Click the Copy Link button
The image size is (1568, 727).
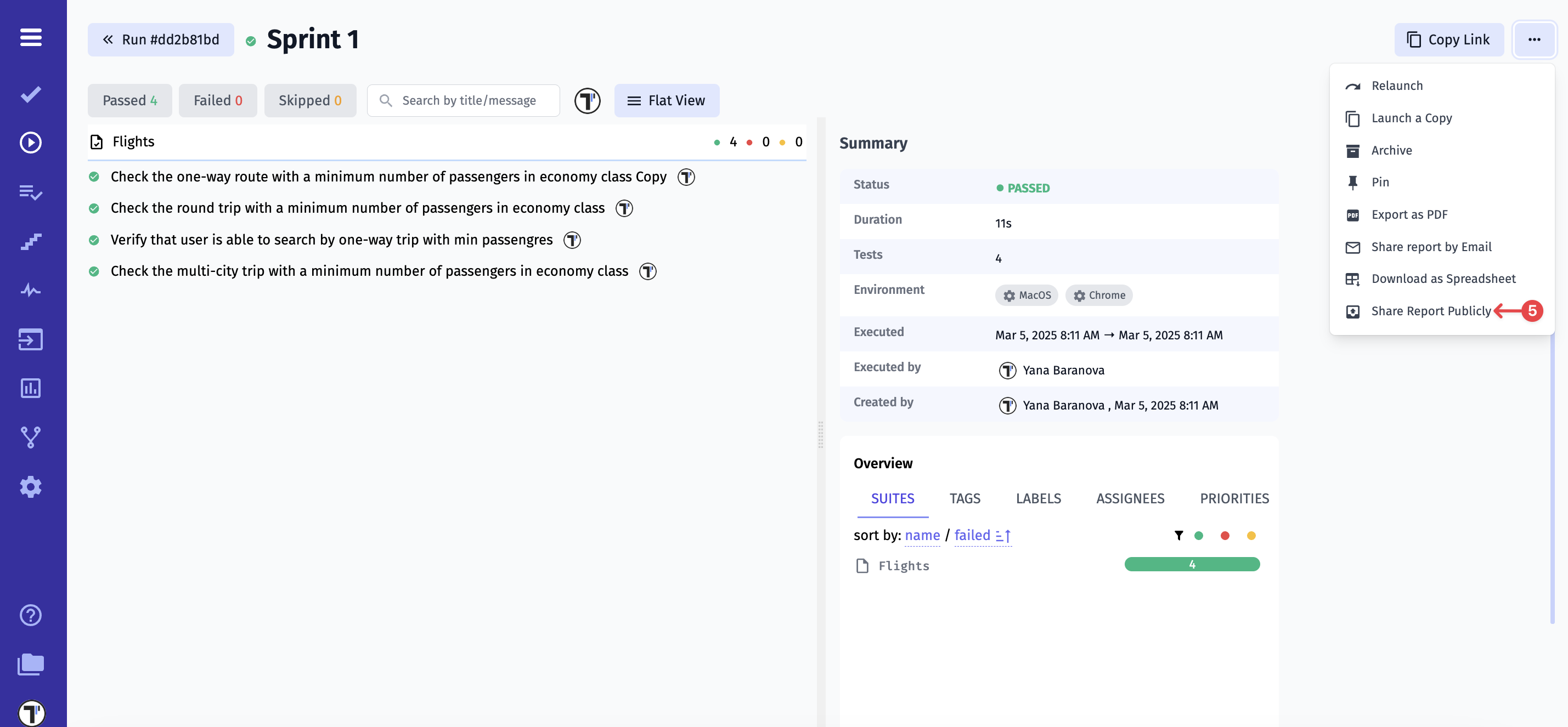1449,39
